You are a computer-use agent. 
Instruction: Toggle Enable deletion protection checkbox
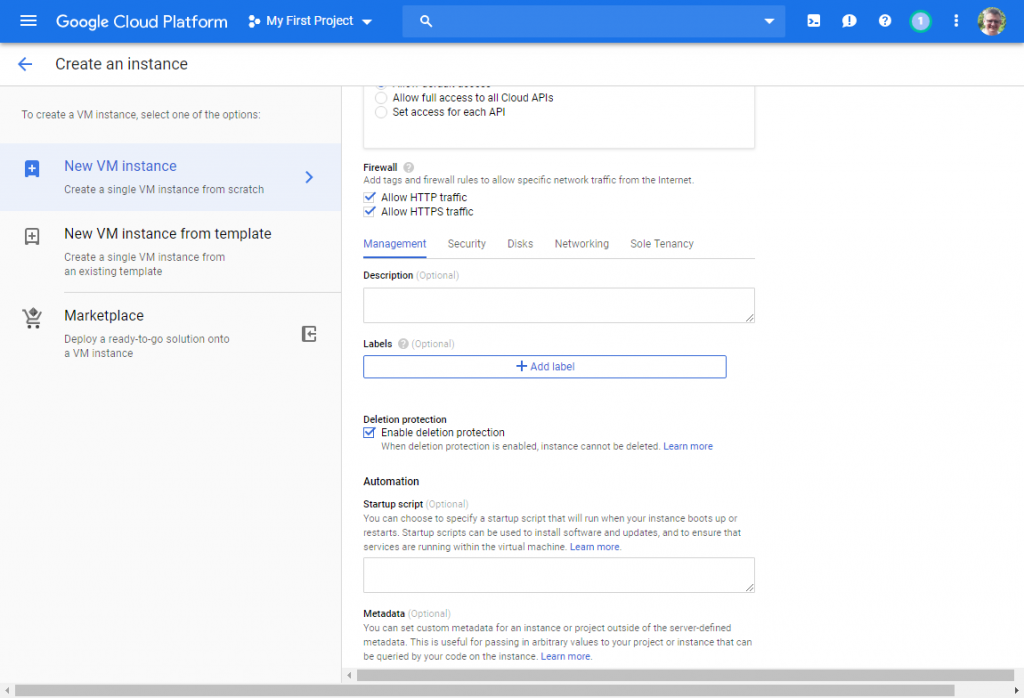click(370, 432)
